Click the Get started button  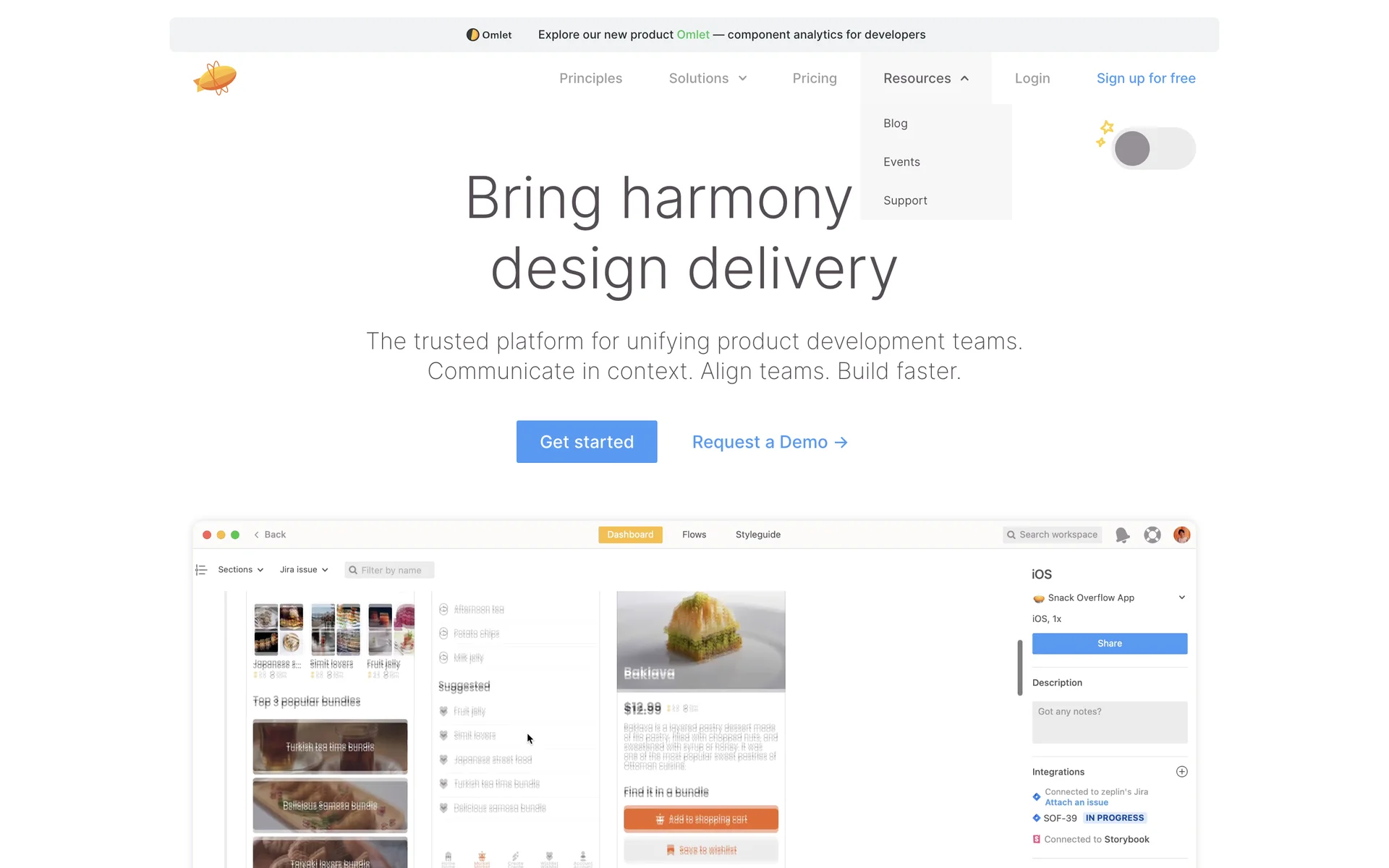coord(587,441)
